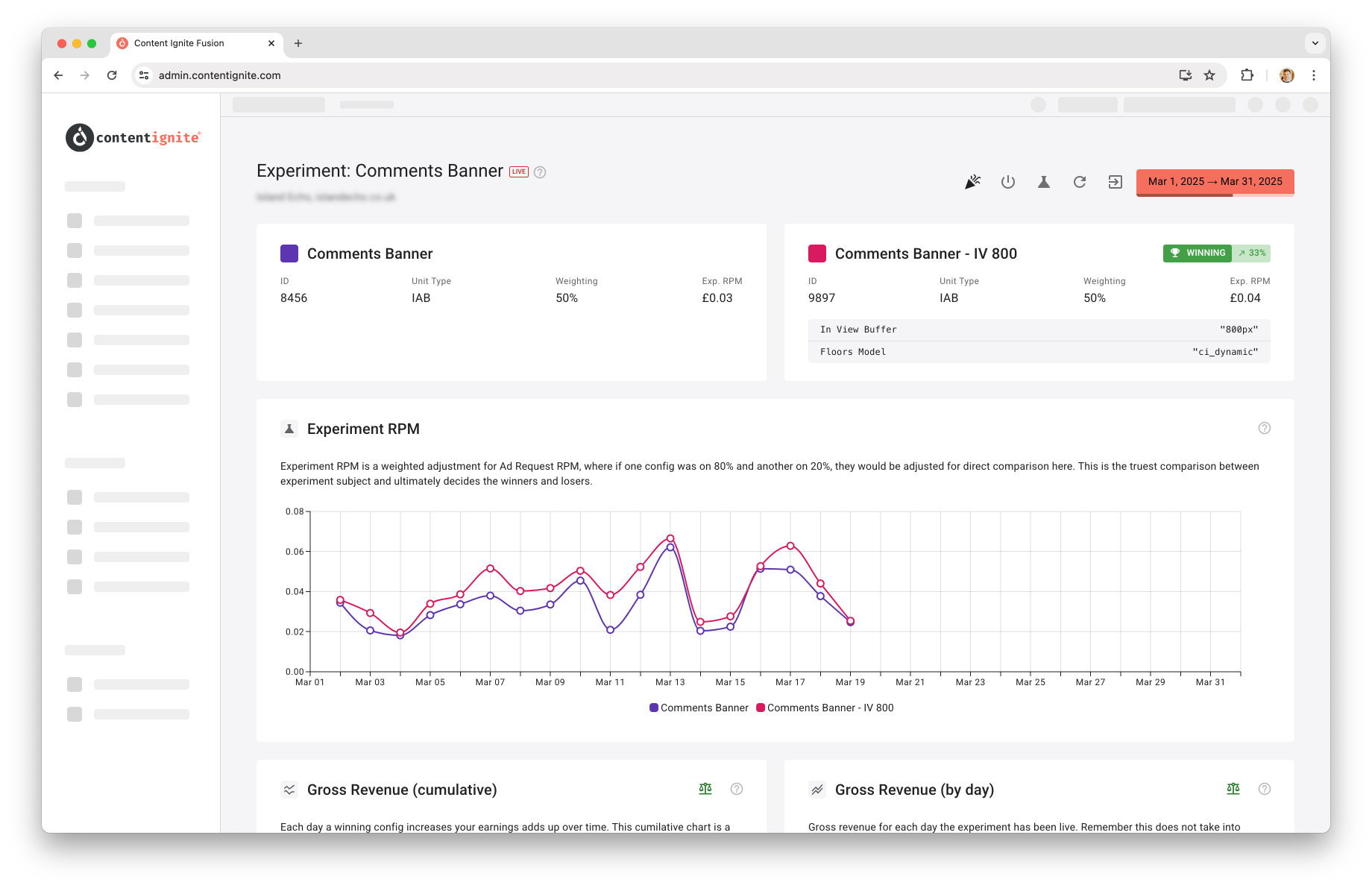Click the Exp. RPM value £0.04
The image size is (1372, 888).
[1245, 298]
